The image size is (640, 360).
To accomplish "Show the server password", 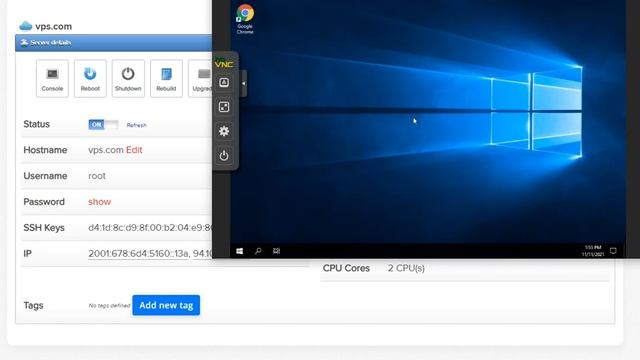I will [x=99, y=202].
